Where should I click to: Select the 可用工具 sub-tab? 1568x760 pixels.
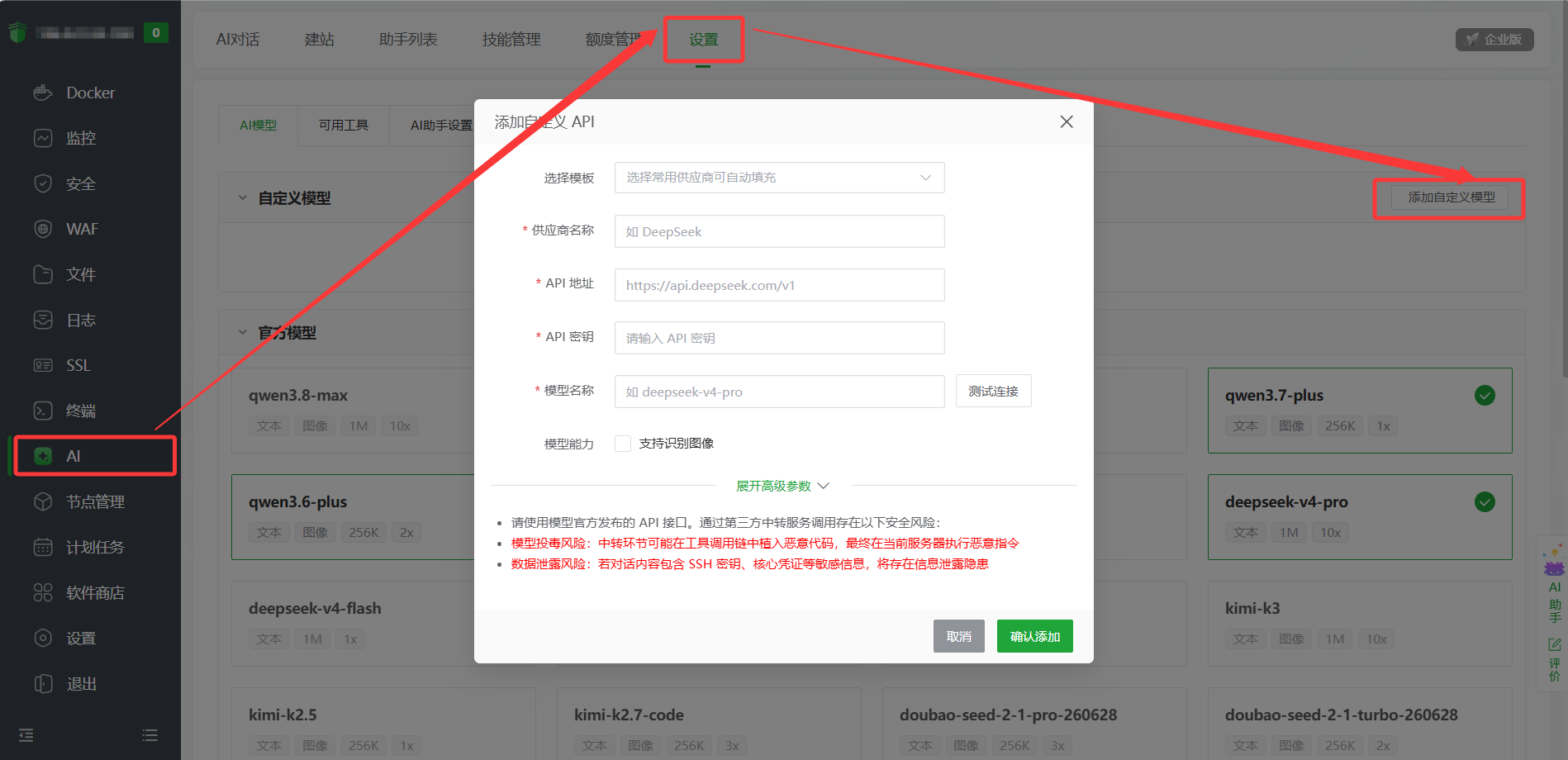click(x=344, y=126)
